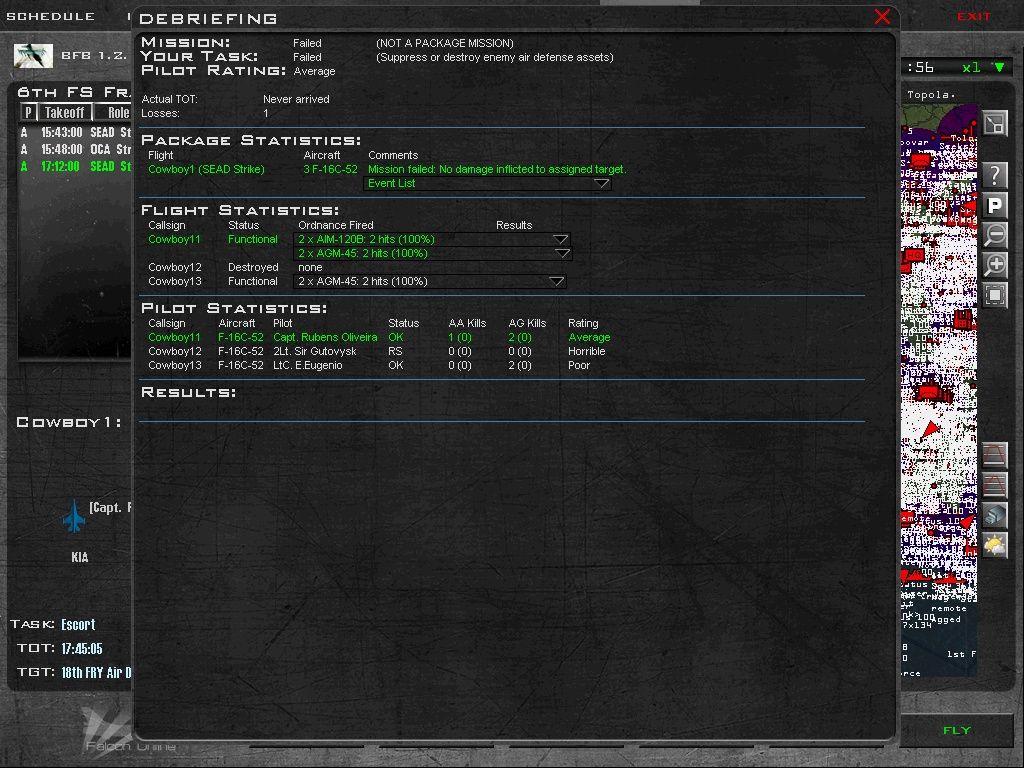
Task: Open the time acceleration green arrow dropdown
Action: point(999,67)
